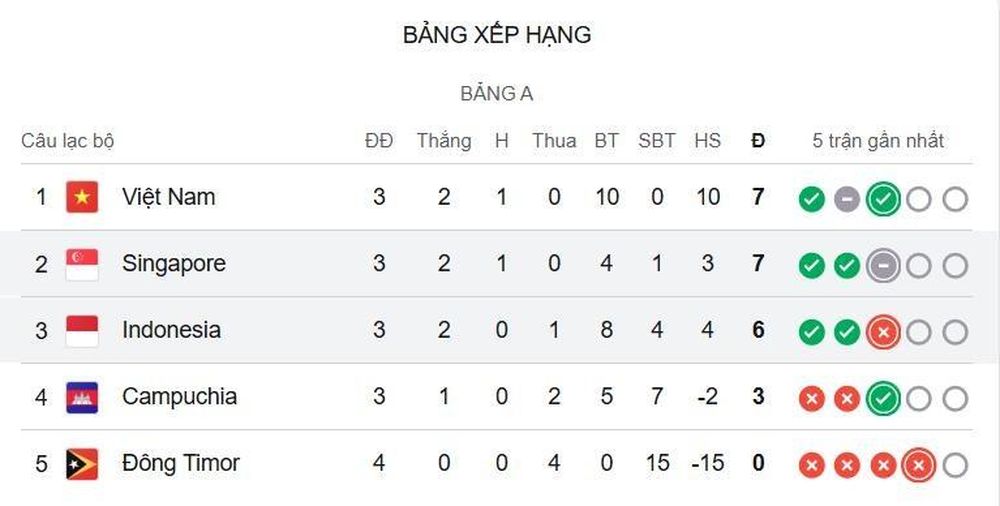Click Campuchia's highlighted green win icon
Screen dimensions: 1000x506
[883, 399]
